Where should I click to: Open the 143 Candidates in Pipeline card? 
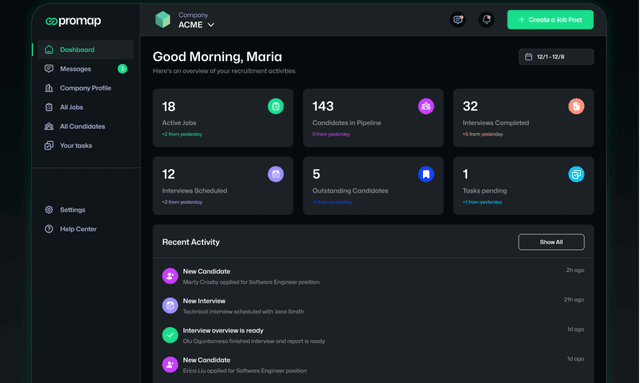[373, 118]
